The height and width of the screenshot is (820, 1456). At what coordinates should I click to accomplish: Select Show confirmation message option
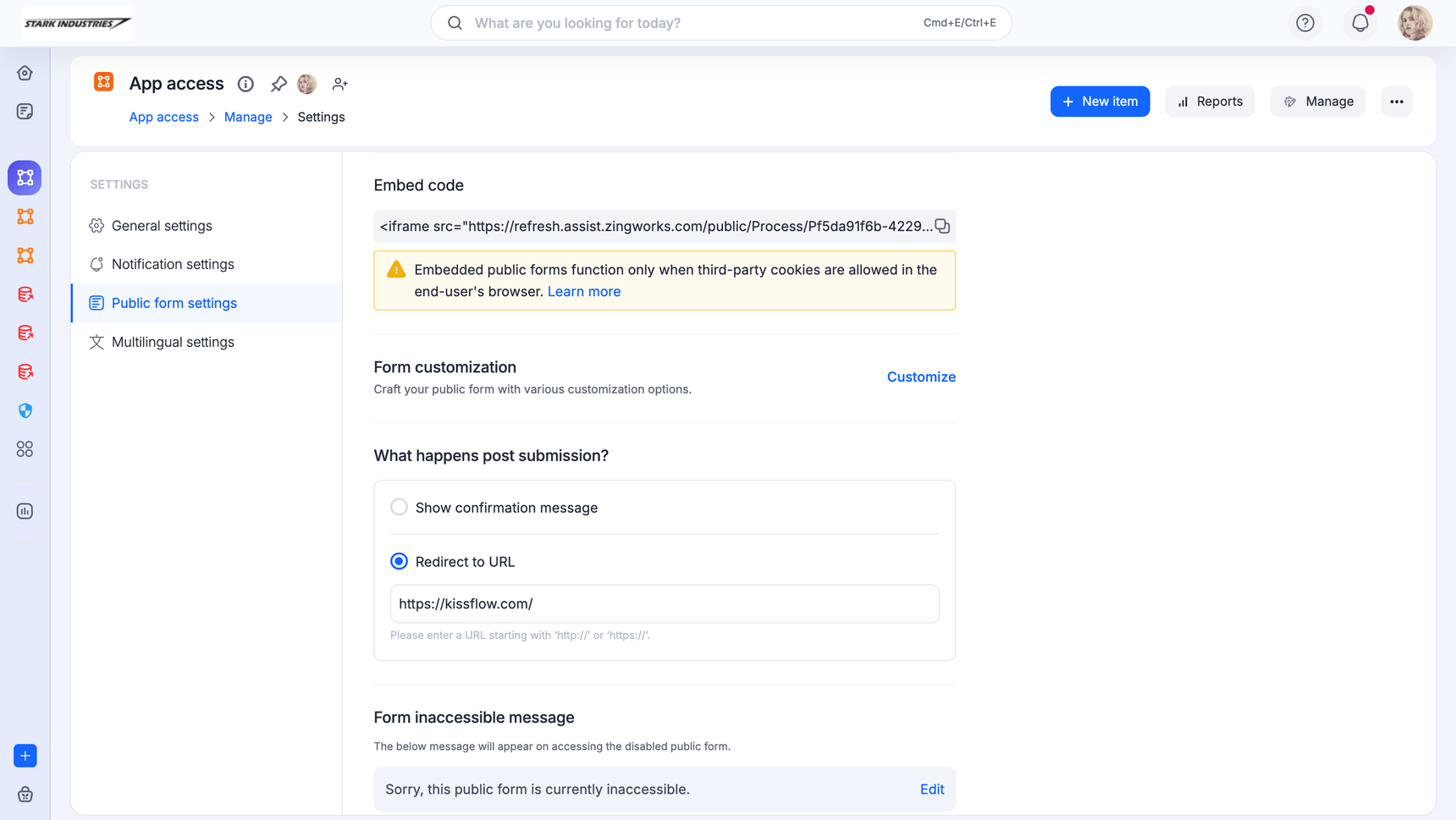pos(399,508)
